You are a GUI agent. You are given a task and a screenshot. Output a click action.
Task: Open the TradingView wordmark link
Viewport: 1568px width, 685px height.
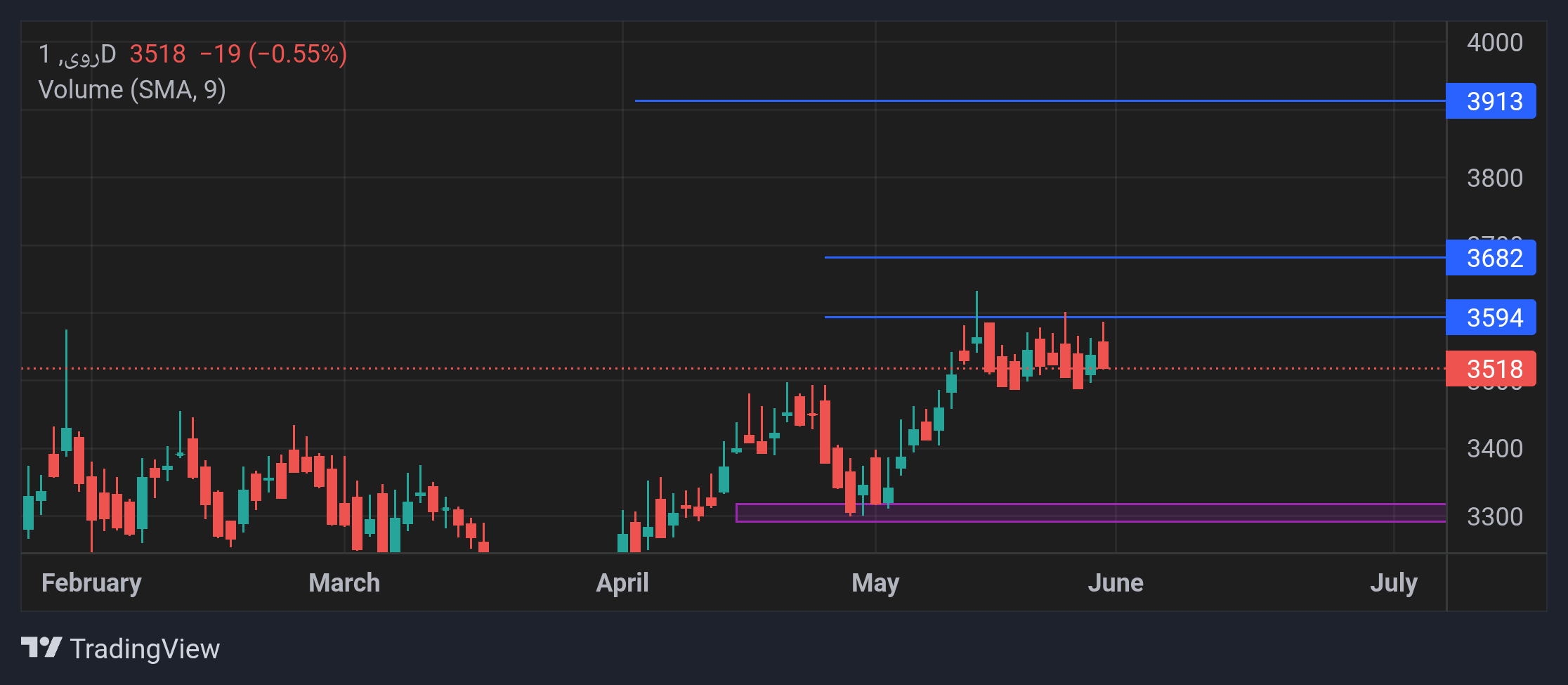coord(145,648)
